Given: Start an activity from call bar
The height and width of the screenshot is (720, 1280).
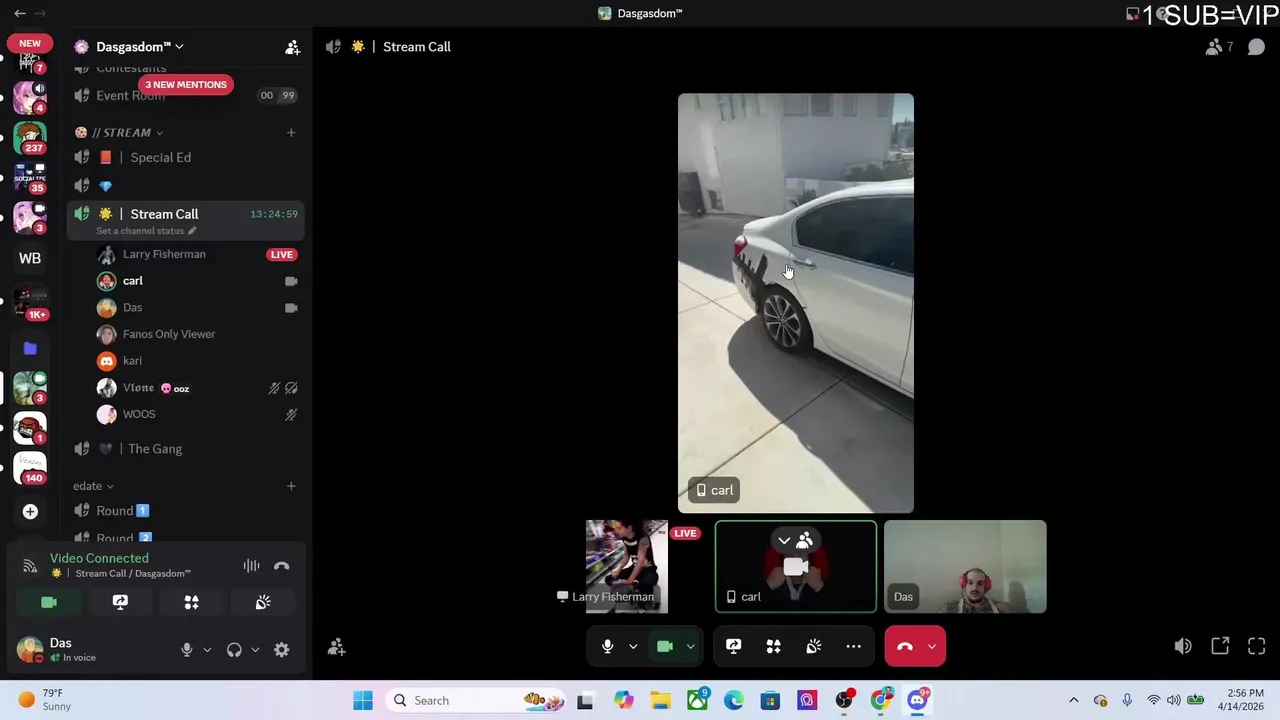Looking at the screenshot, I should click(773, 646).
